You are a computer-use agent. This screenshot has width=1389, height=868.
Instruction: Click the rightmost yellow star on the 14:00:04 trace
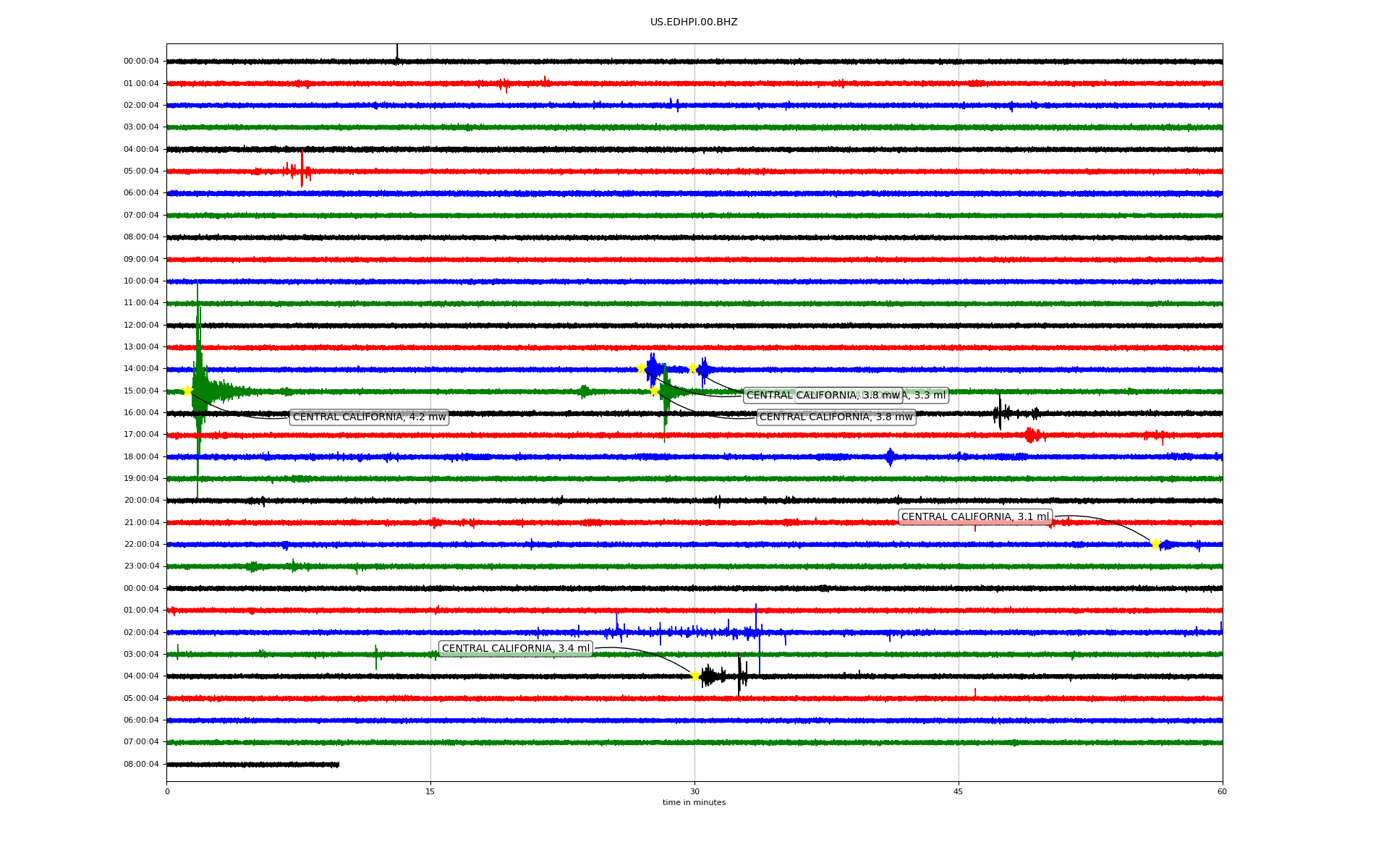click(x=692, y=368)
